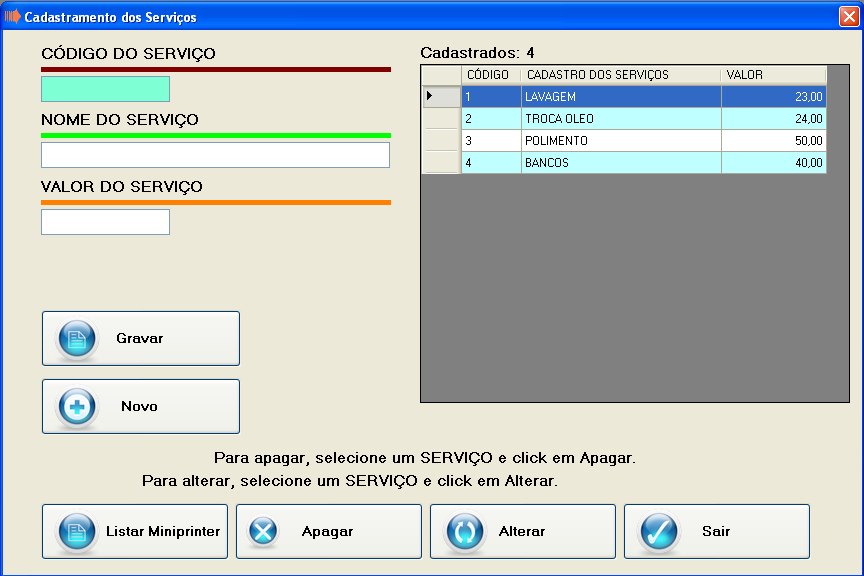Click the checkmark icon on Sair
Image resolution: width=864 pixels, height=576 pixels.
(658, 531)
